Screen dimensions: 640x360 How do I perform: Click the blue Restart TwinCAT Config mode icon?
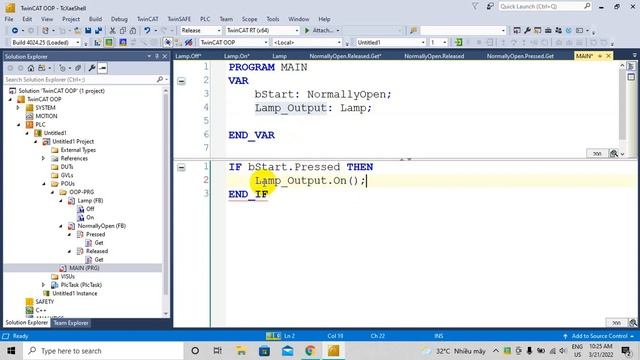(x=123, y=42)
